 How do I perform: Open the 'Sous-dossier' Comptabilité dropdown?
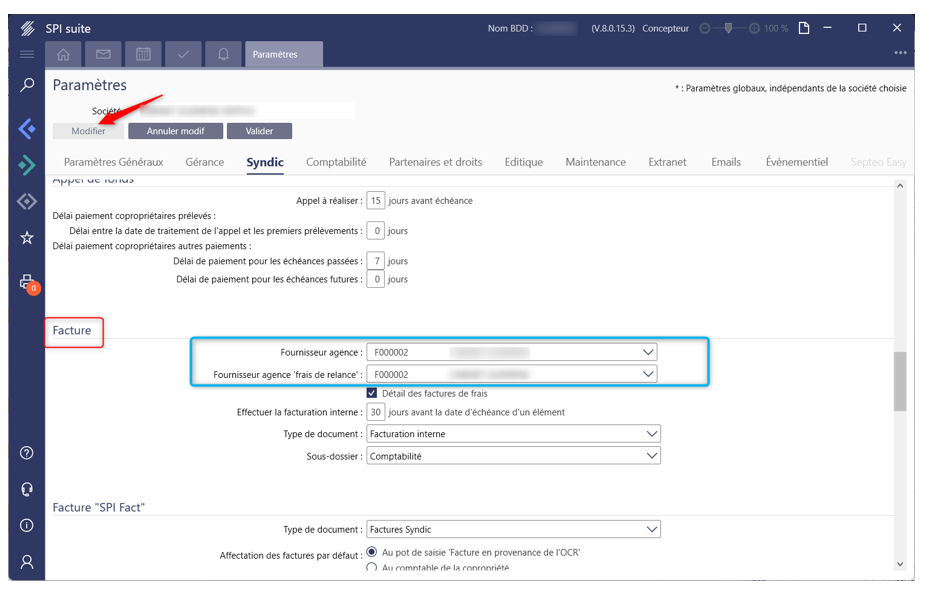(652, 456)
